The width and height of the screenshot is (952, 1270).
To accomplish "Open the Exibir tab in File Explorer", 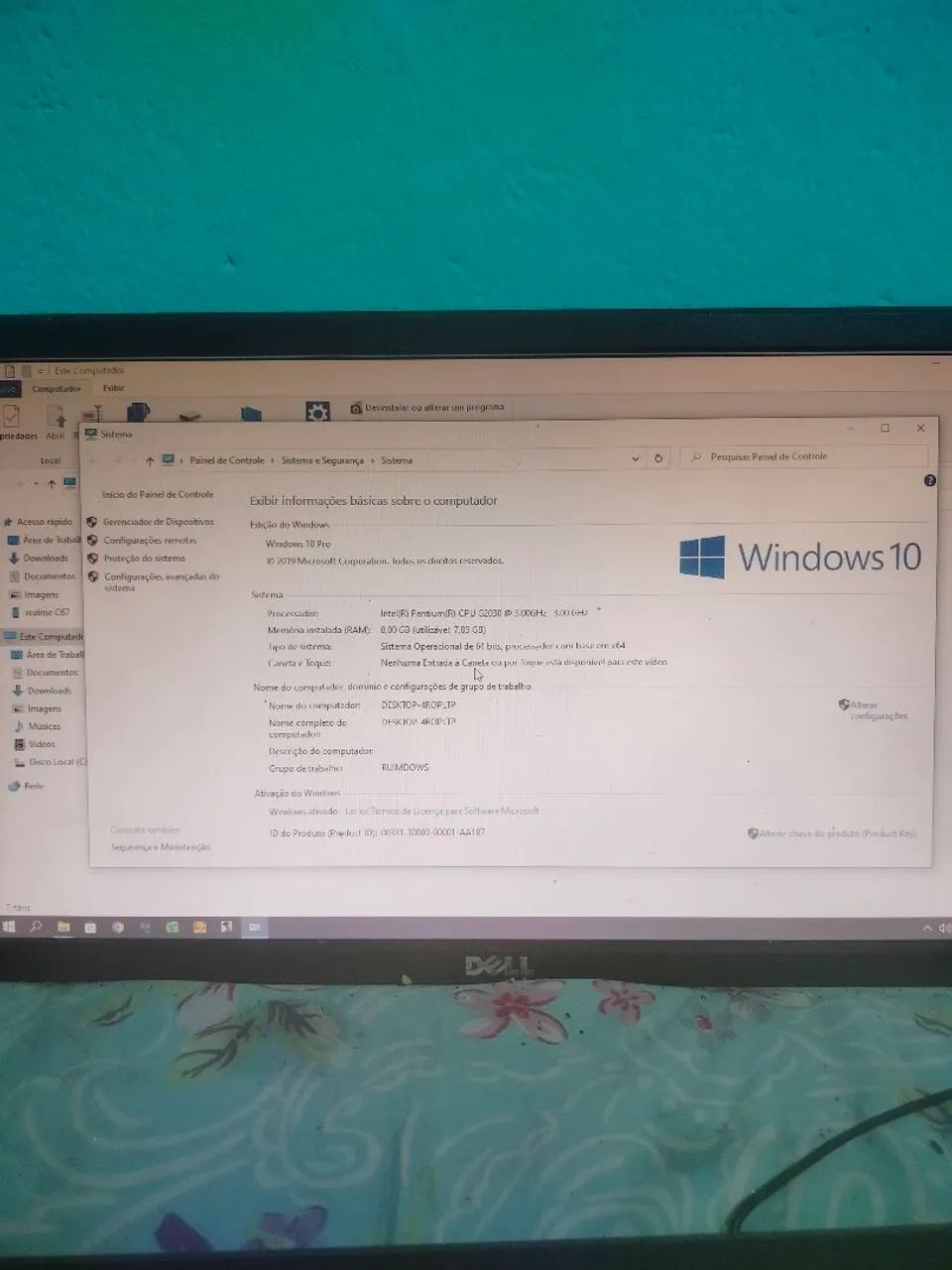I will [114, 388].
